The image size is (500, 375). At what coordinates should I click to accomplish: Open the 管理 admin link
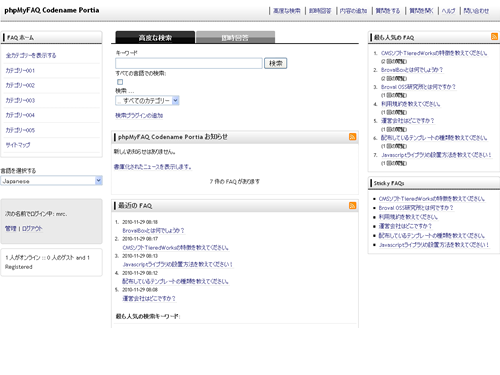[x=11, y=228]
